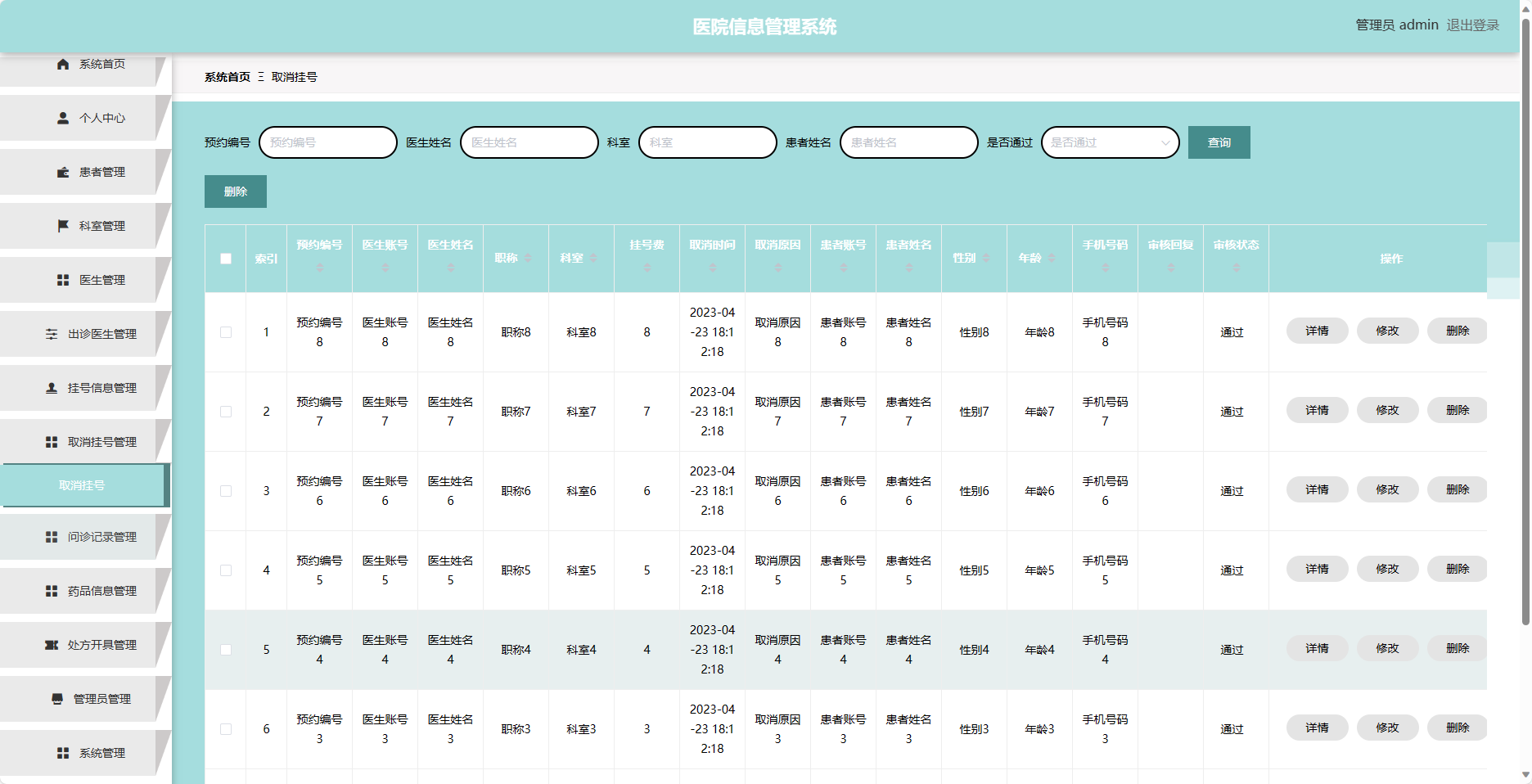The height and width of the screenshot is (784, 1532).
Task: Check the checkbox for row 5
Action: click(x=226, y=650)
